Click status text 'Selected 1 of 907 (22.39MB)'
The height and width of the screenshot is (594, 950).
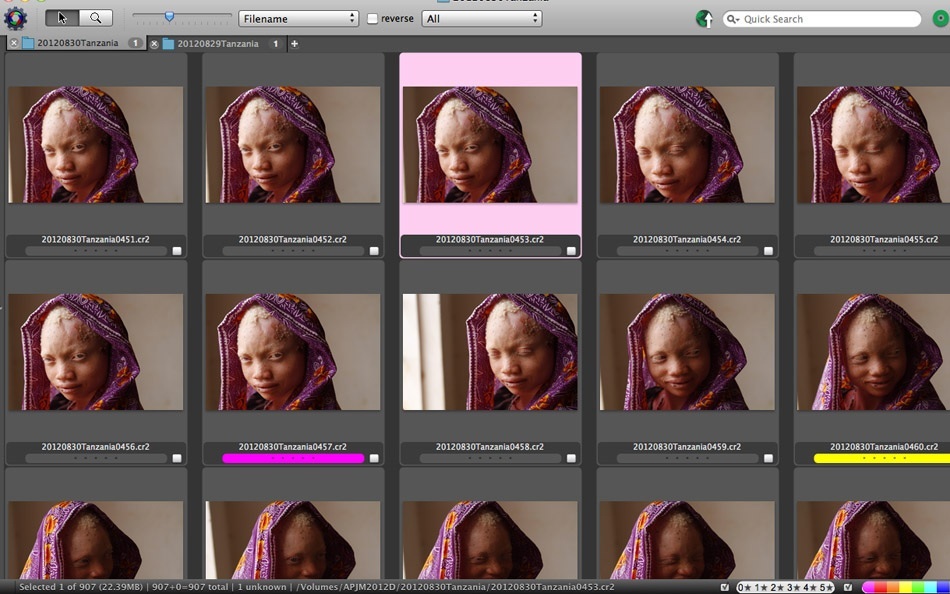coord(81,587)
